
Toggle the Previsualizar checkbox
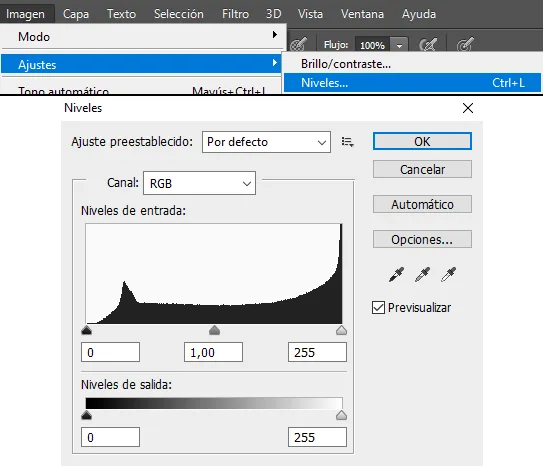[378, 307]
